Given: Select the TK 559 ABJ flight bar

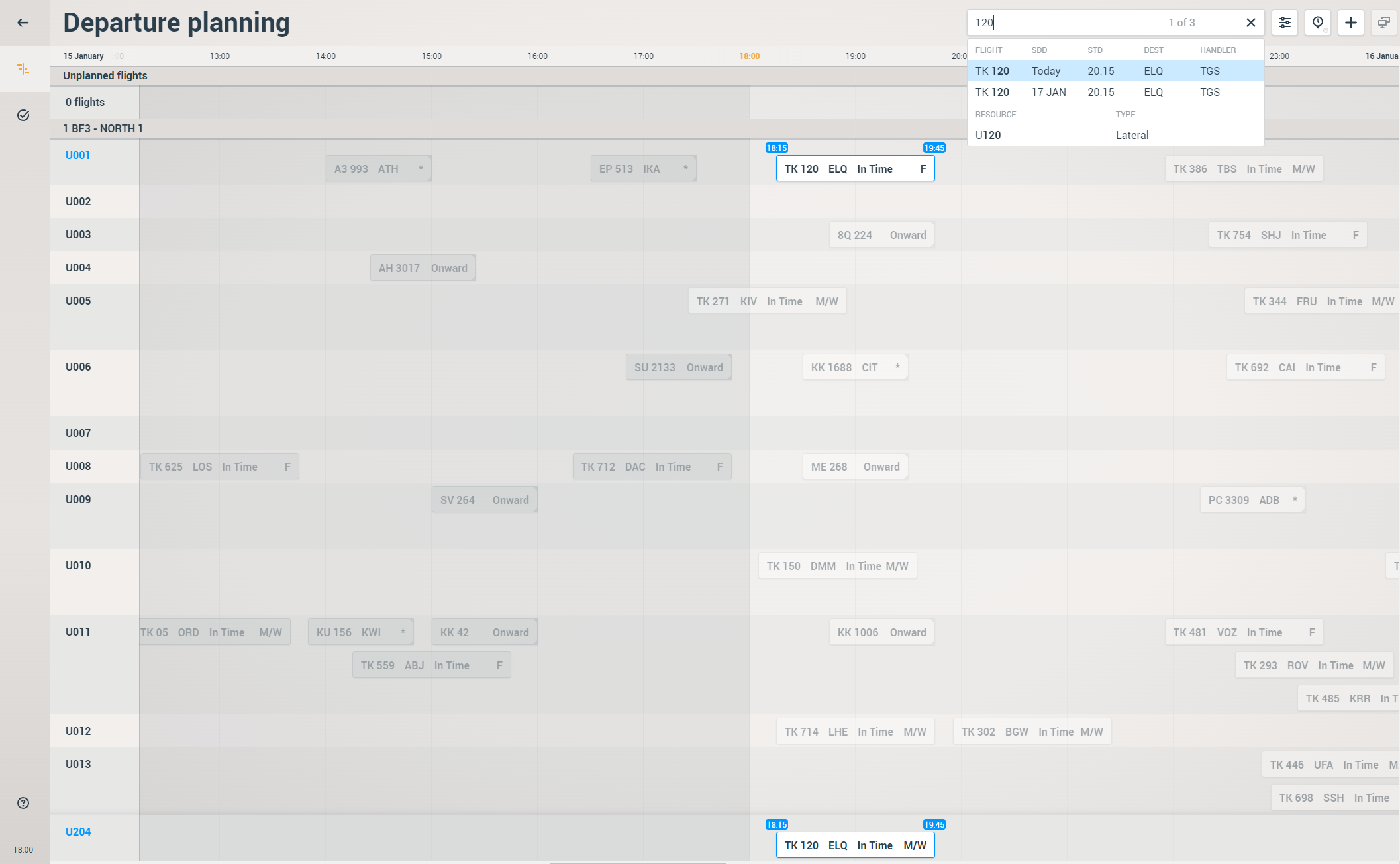Looking at the screenshot, I should 432,665.
